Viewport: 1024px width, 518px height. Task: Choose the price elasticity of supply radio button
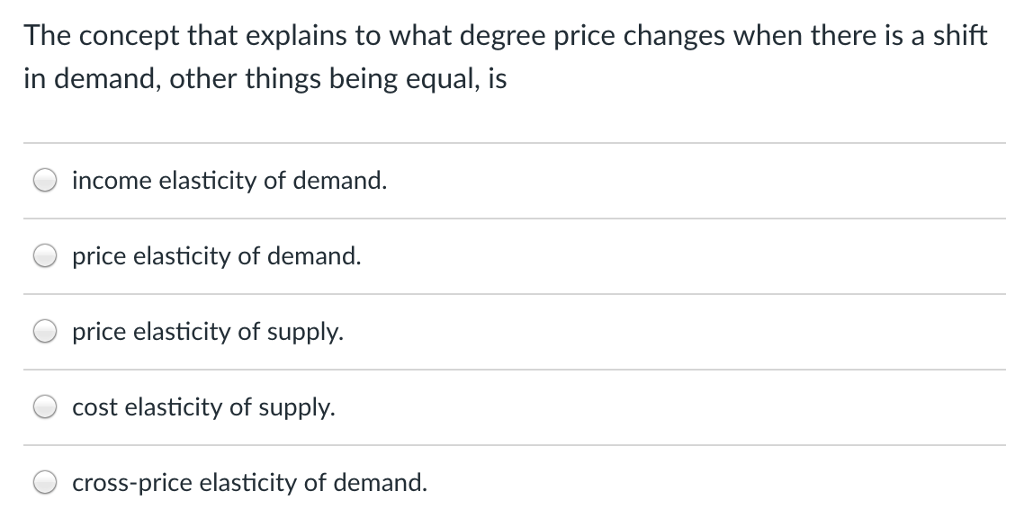point(45,332)
